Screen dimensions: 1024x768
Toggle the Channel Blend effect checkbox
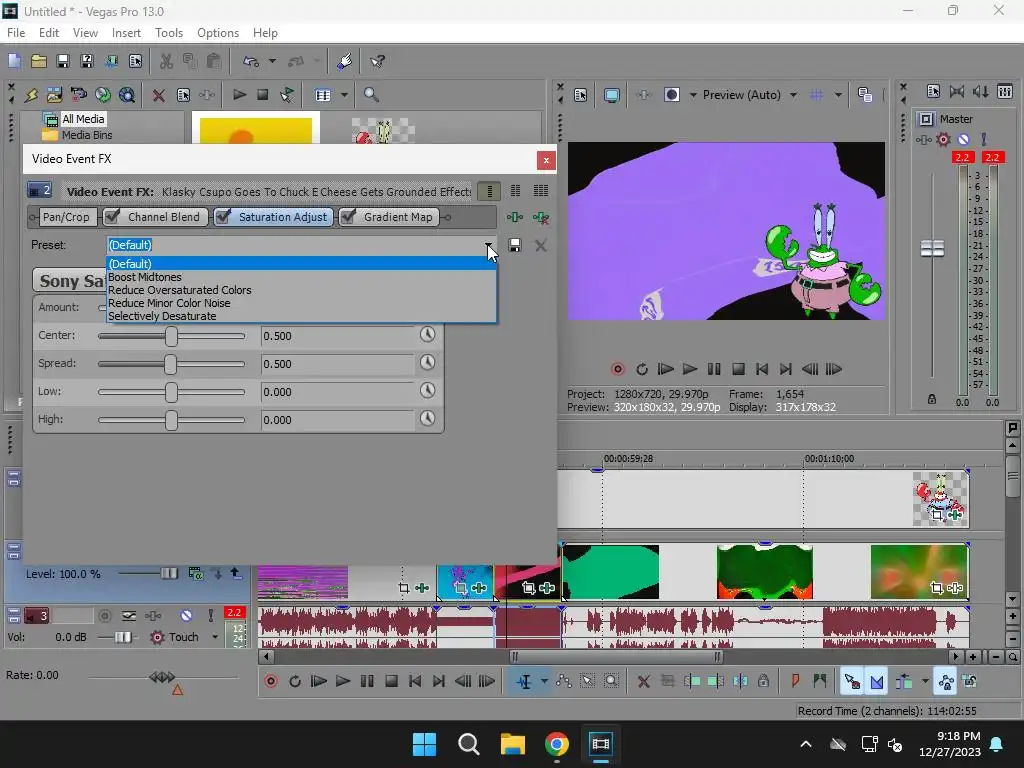[x=112, y=217]
